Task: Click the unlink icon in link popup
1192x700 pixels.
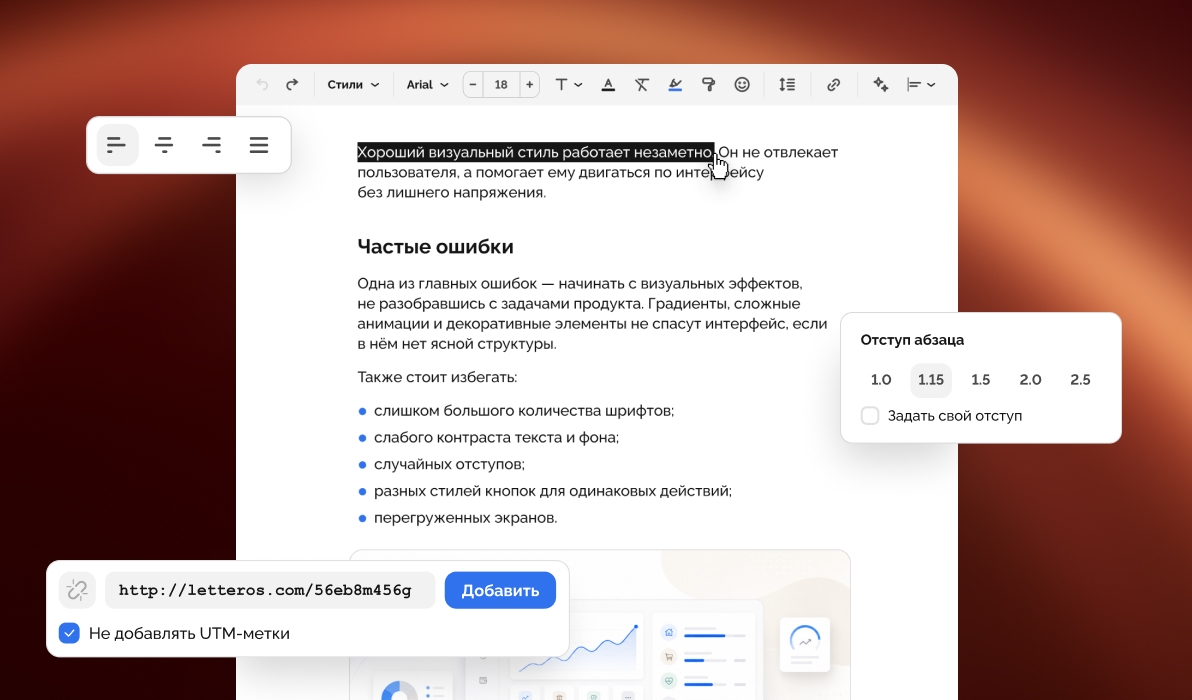Action: click(x=78, y=591)
